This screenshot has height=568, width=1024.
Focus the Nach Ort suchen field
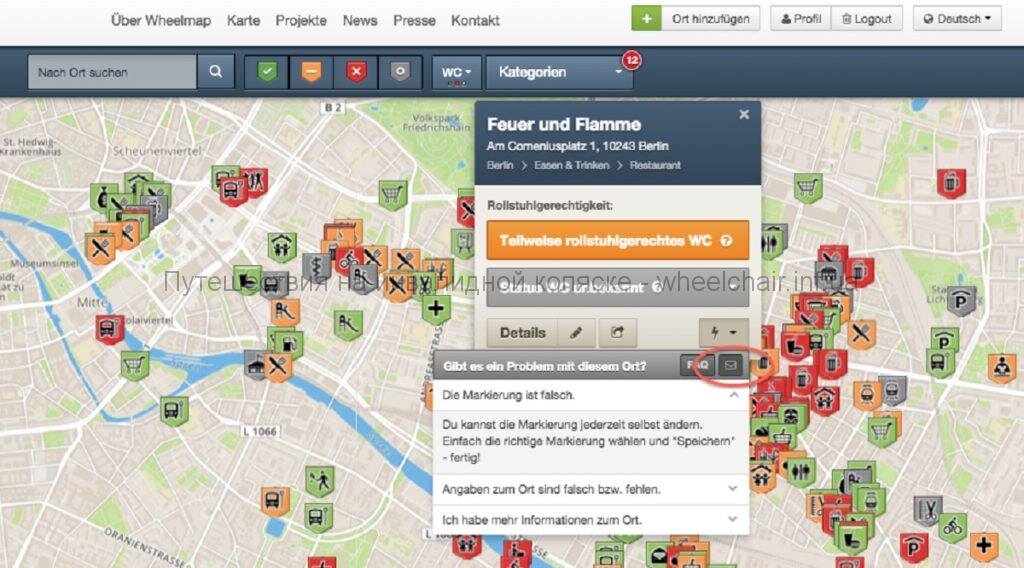112,72
